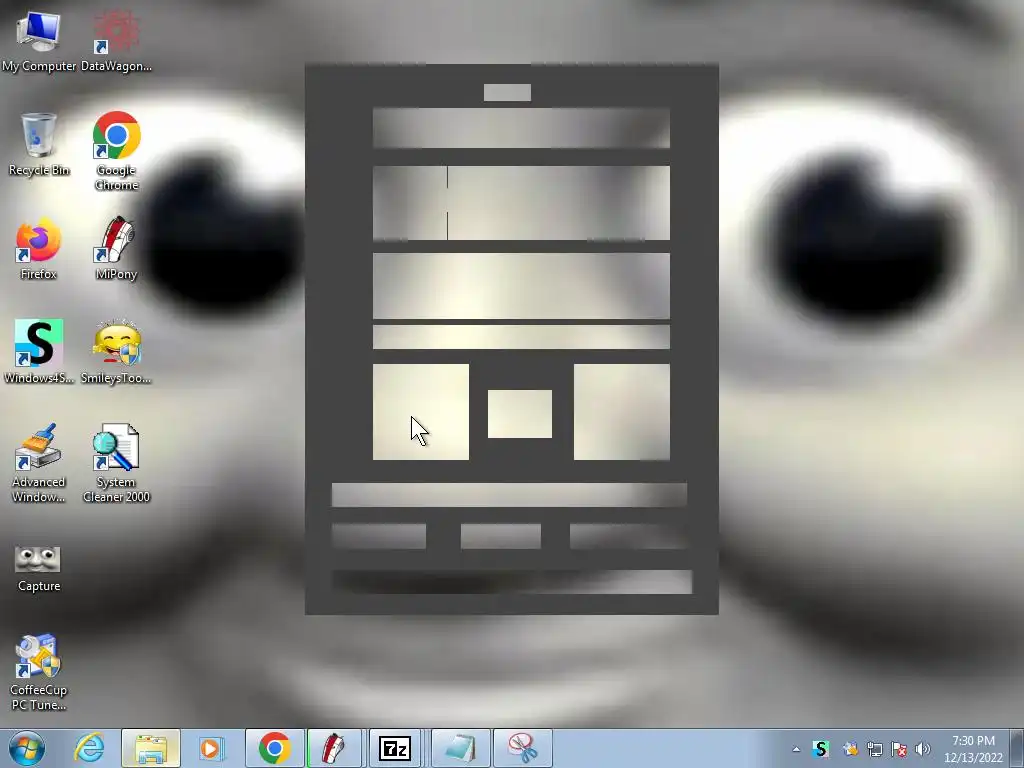Open the DataWagon desktop shortcut
The height and width of the screenshot is (768, 1024).
[116, 40]
